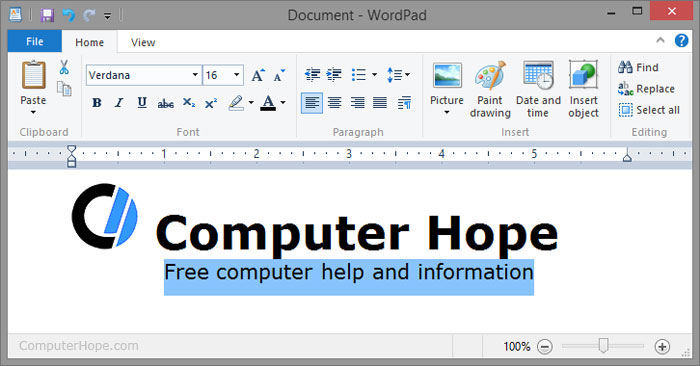Insert a Picture
Screen dimensions: 700x366
click(x=447, y=82)
